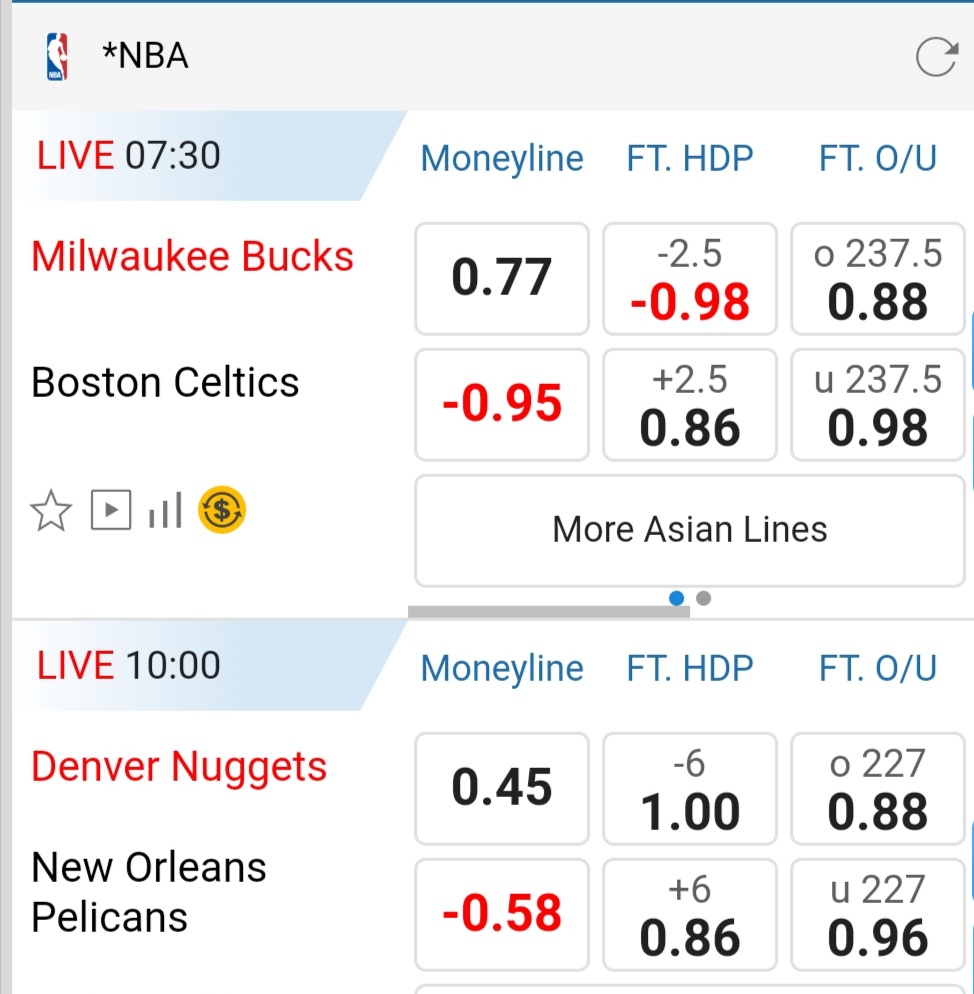
Task: Open live stream play icon for Bucks game
Action: pos(111,511)
